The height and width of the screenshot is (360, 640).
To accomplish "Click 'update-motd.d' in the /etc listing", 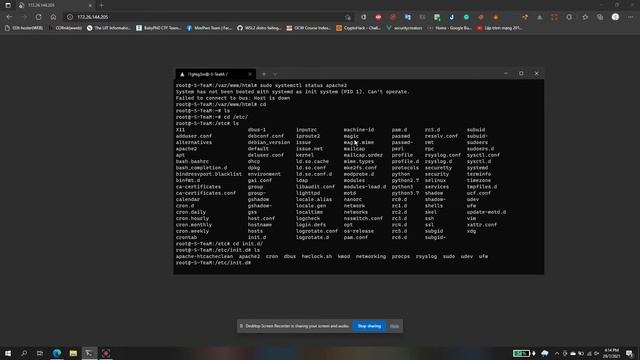I will pos(487,212).
